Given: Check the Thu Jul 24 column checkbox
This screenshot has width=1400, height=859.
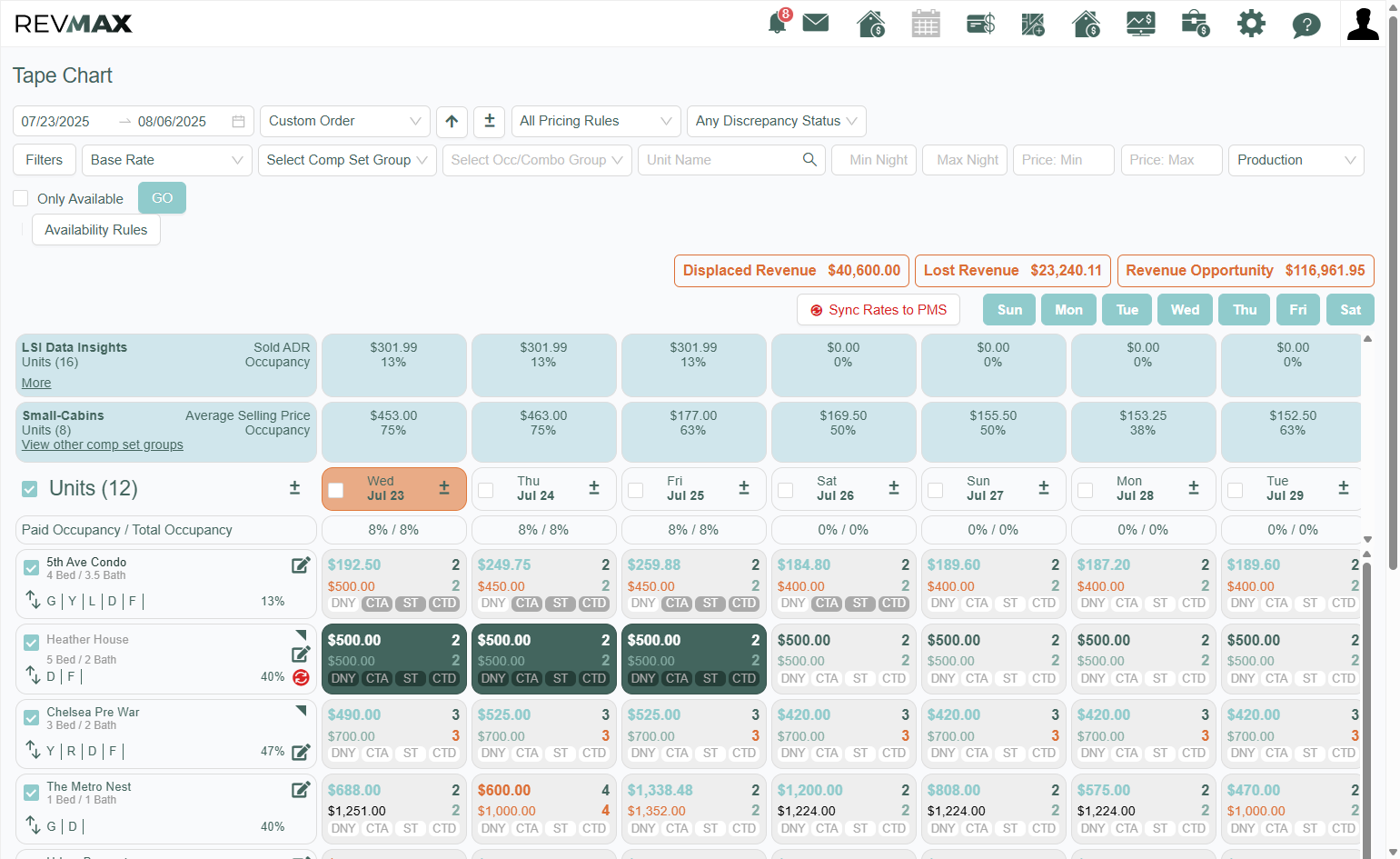Looking at the screenshot, I should click(486, 490).
